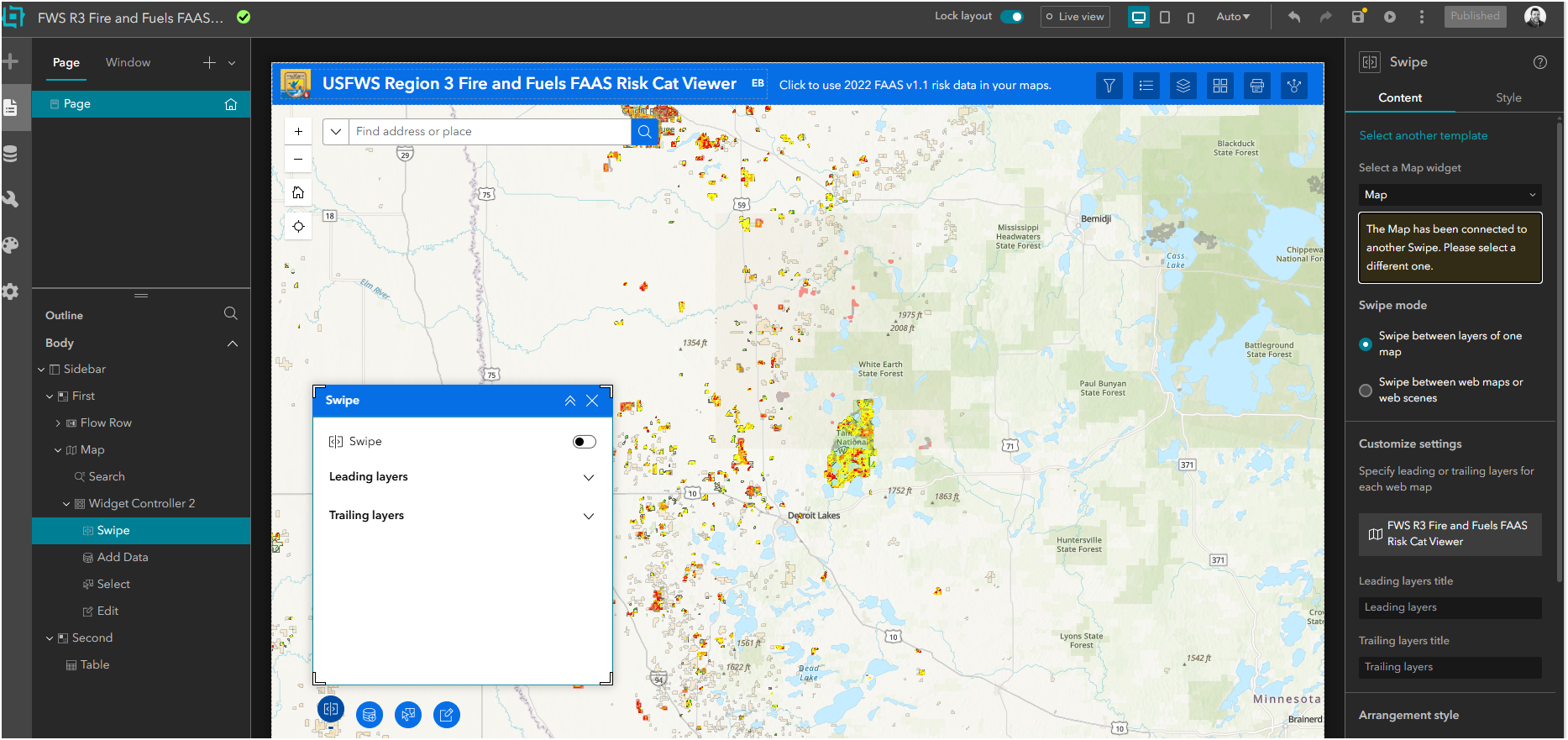
Task: Open app settings gear in left sidebar
Action: [11, 291]
